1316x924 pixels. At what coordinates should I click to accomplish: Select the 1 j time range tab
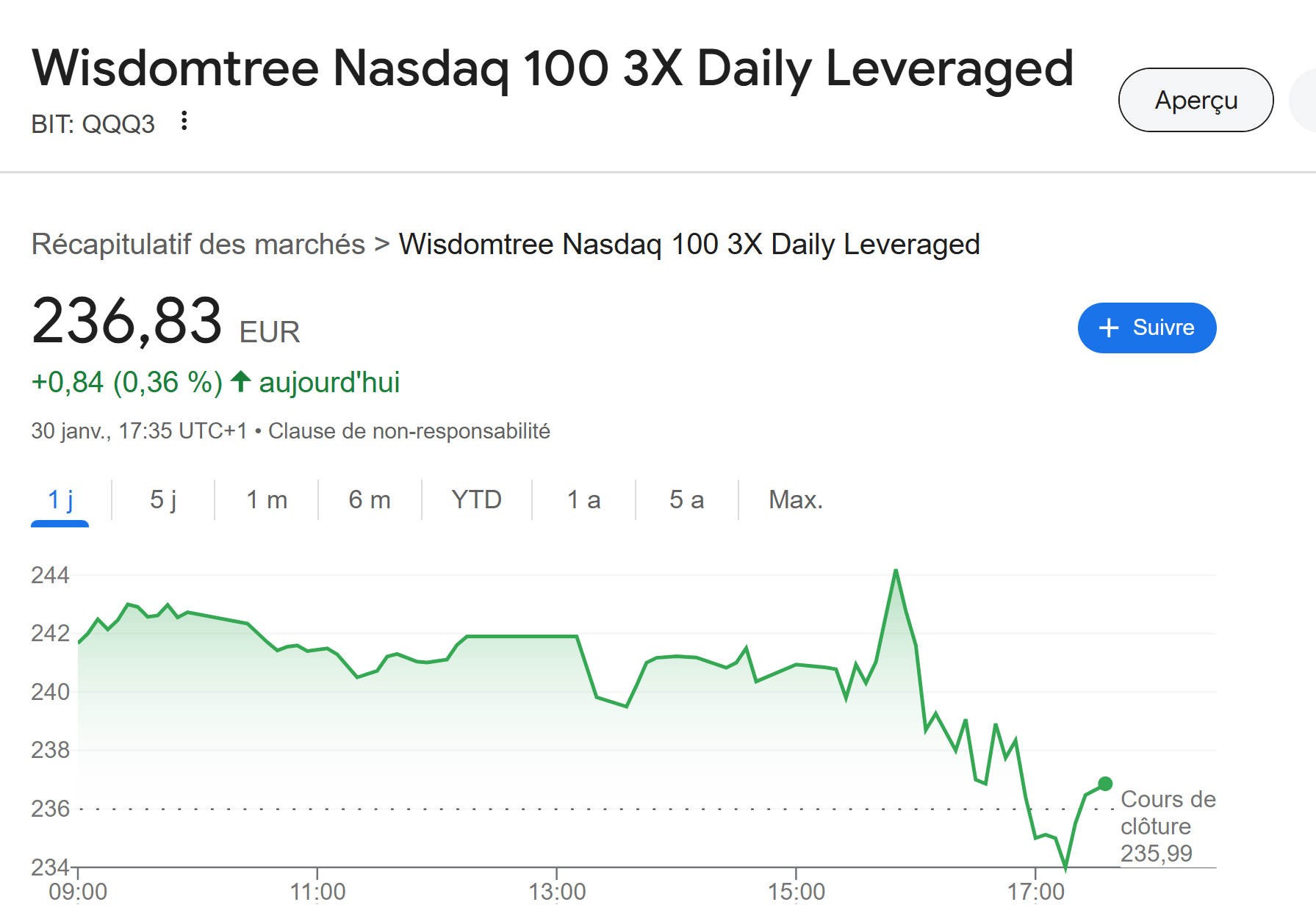coord(60,500)
